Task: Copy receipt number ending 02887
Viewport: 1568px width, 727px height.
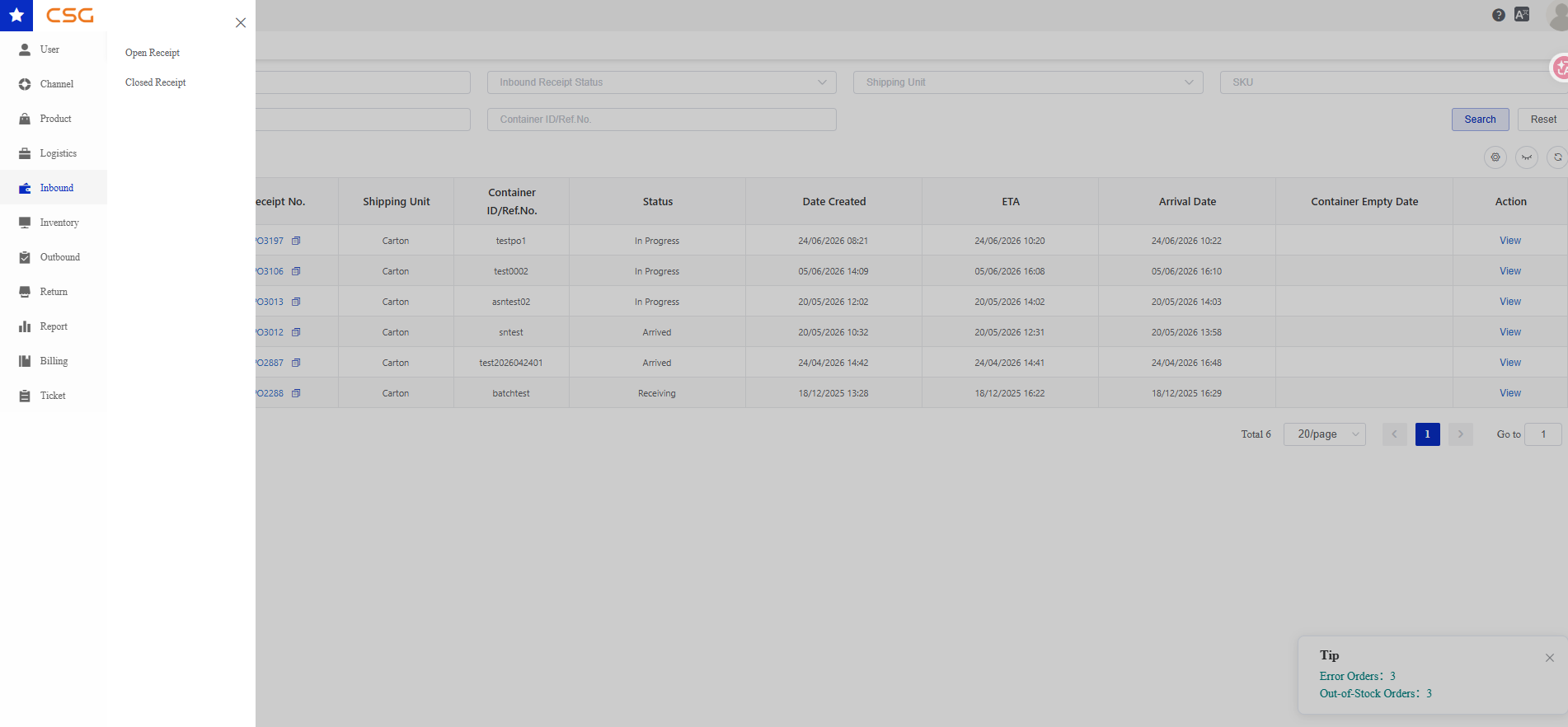Action: (x=296, y=363)
